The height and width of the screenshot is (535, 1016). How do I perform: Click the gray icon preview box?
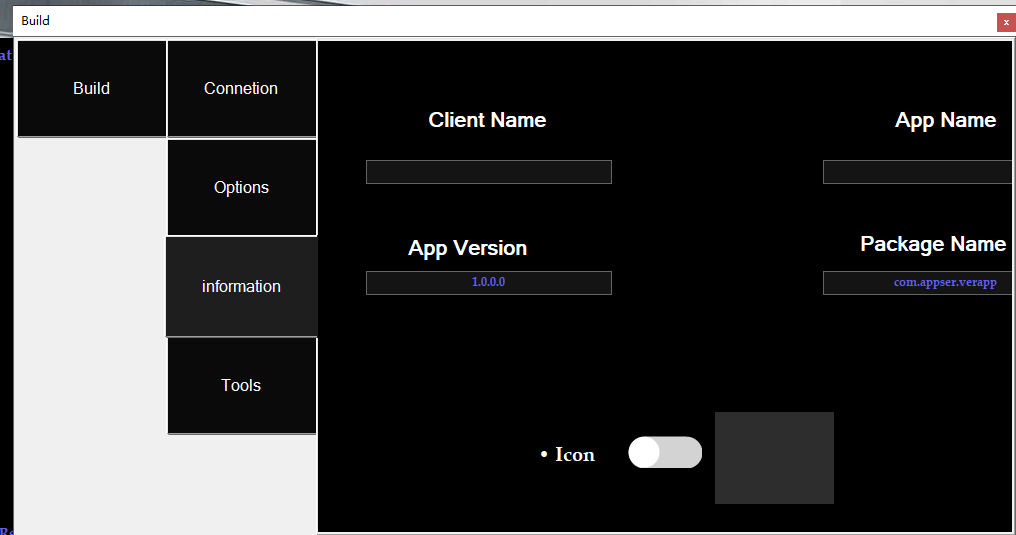click(774, 458)
